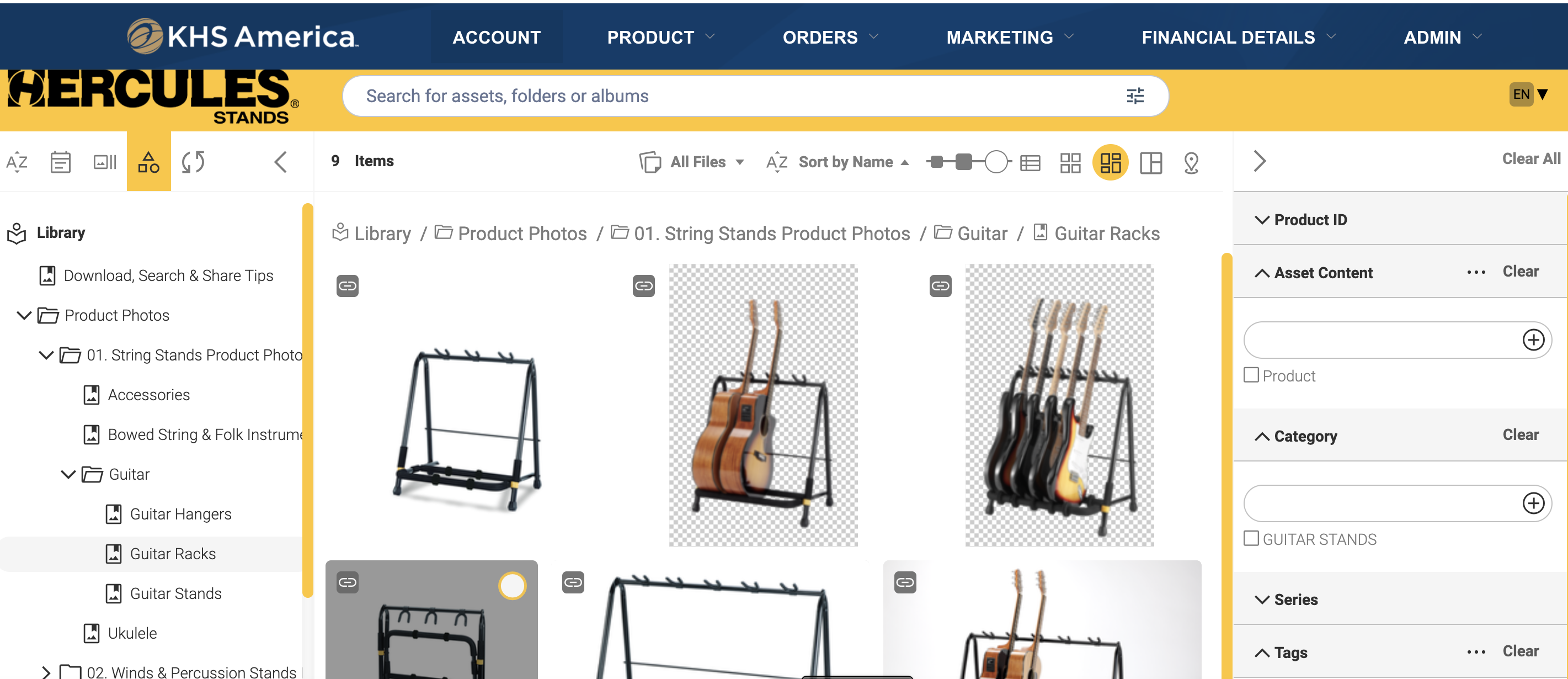The width and height of the screenshot is (1568, 679).
Task: Select the split panel view icon
Action: (1150, 163)
